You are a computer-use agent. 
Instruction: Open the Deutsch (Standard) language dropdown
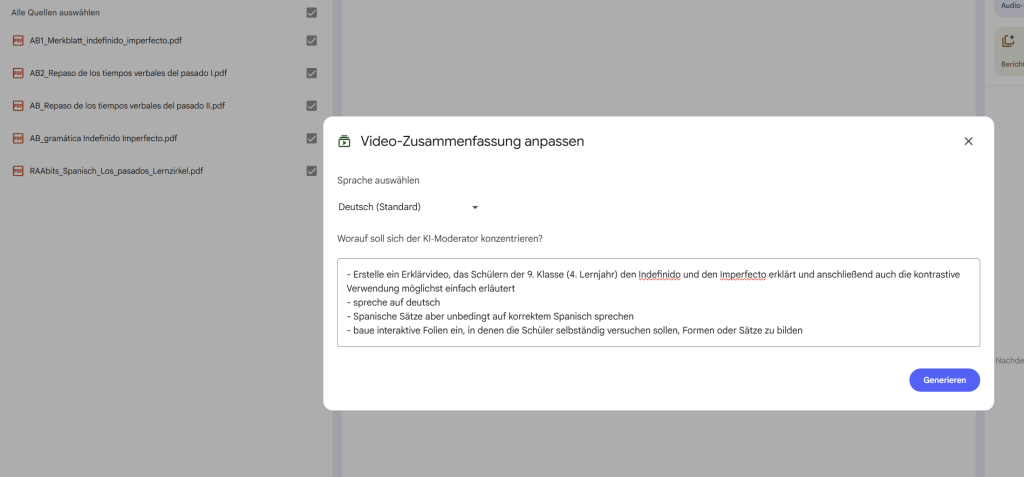tap(409, 207)
